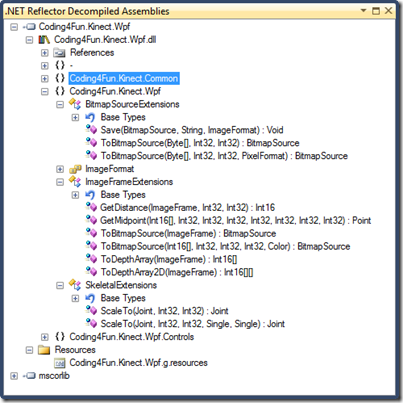403x403 pixels.
Task: Click the Coding4Fun.Kinect.Wpf.g.resources file icon
Action: (60, 363)
